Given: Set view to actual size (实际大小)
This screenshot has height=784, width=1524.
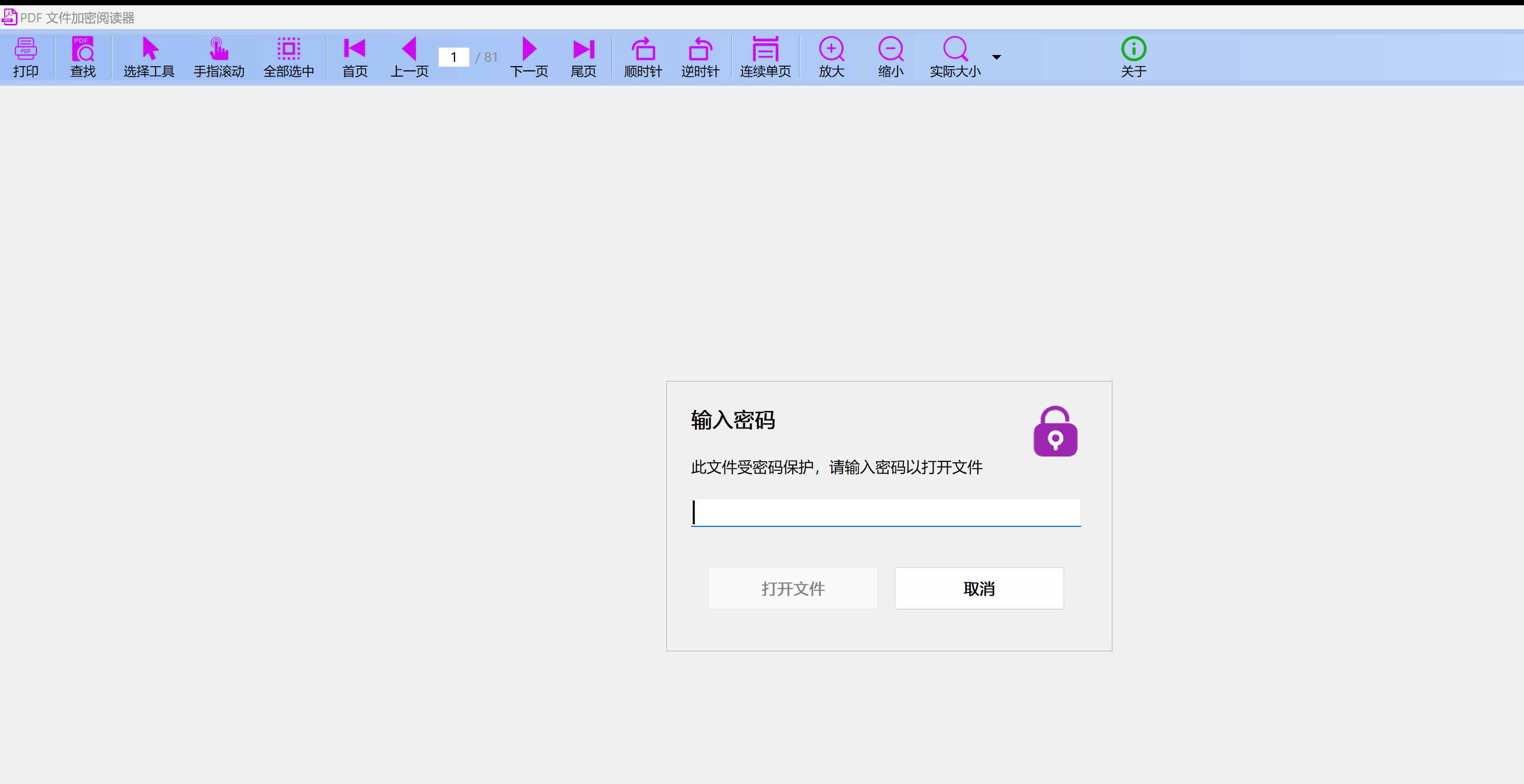Looking at the screenshot, I should [955, 57].
